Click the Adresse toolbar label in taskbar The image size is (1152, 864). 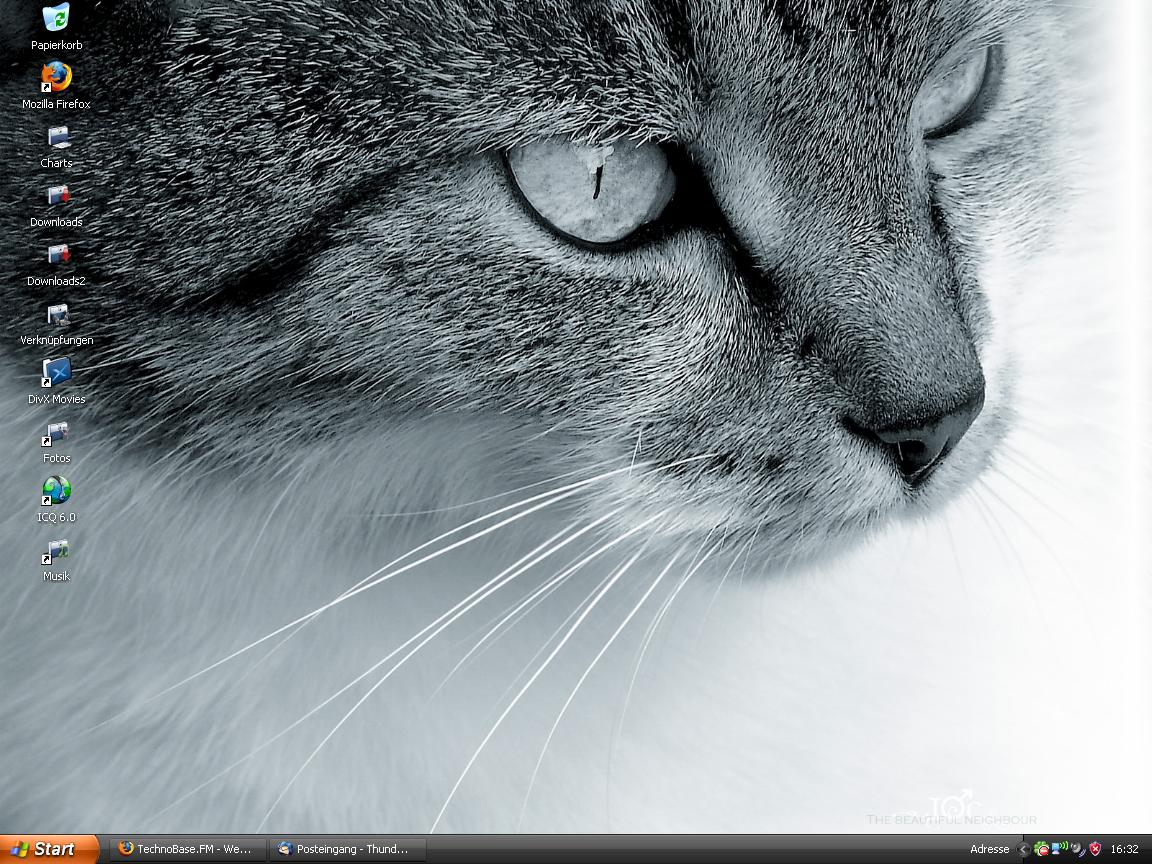tap(990, 849)
